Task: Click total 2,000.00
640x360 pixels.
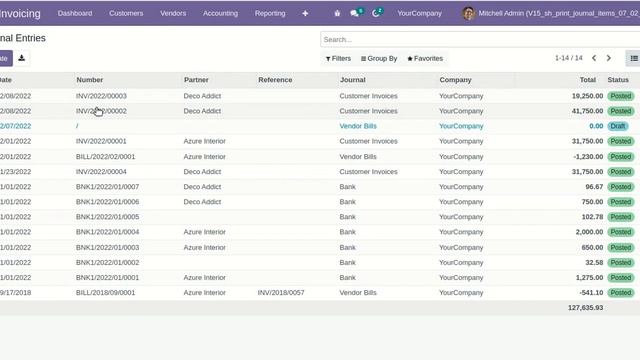Action: pyautogui.click(x=589, y=232)
